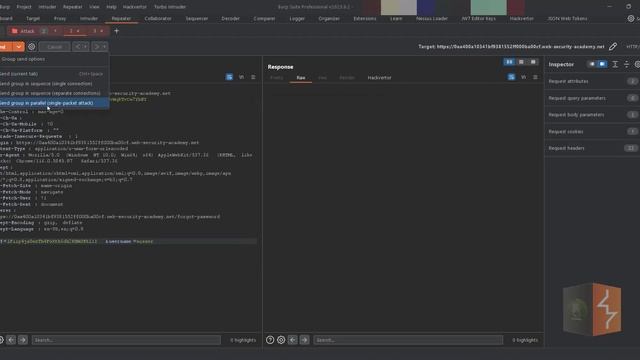Screen dimensions: 640x360
Task: Switch to the Organizer tool tab
Action: tap(329, 18)
